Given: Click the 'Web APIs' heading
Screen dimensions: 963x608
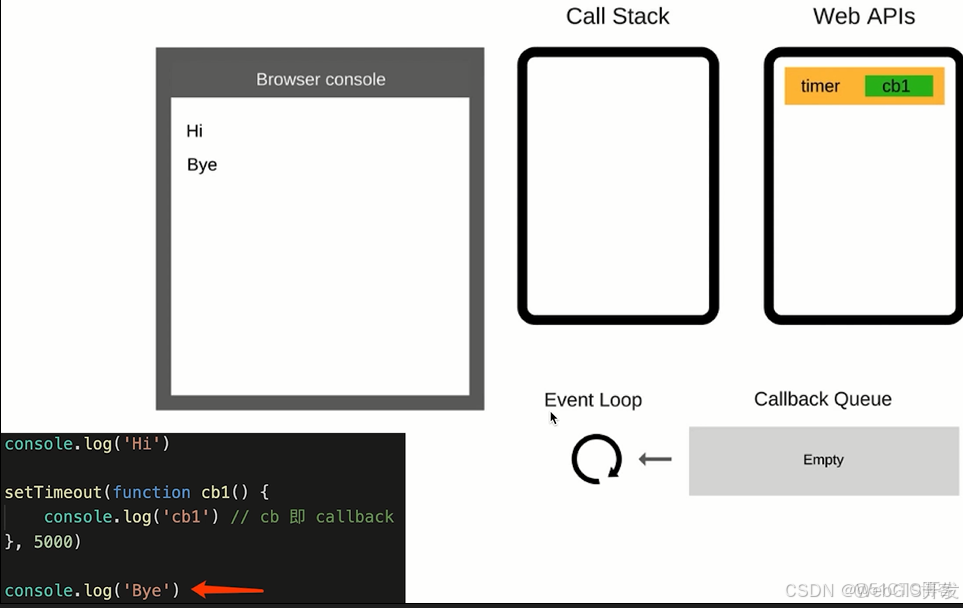Looking at the screenshot, I should (x=864, y=17).
